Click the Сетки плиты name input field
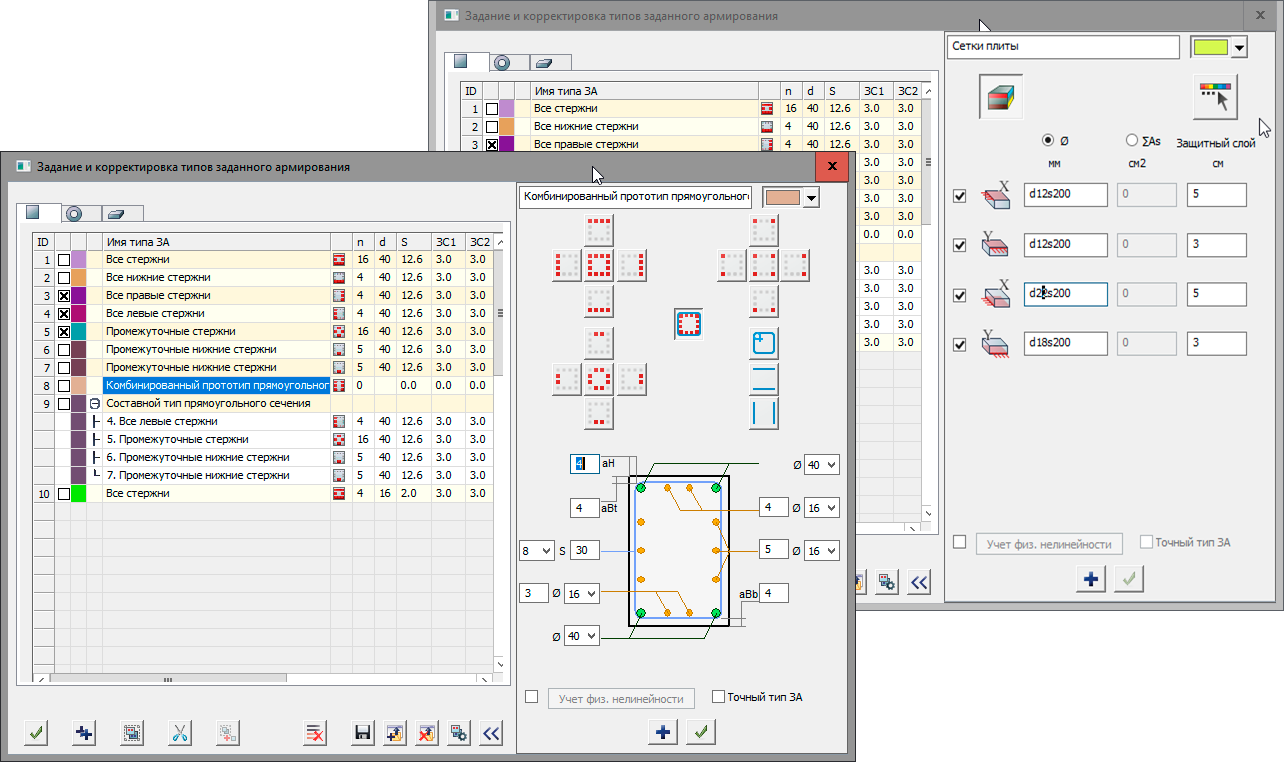The width and height of the screenshot is (1284, 762). coord(1063,47)
